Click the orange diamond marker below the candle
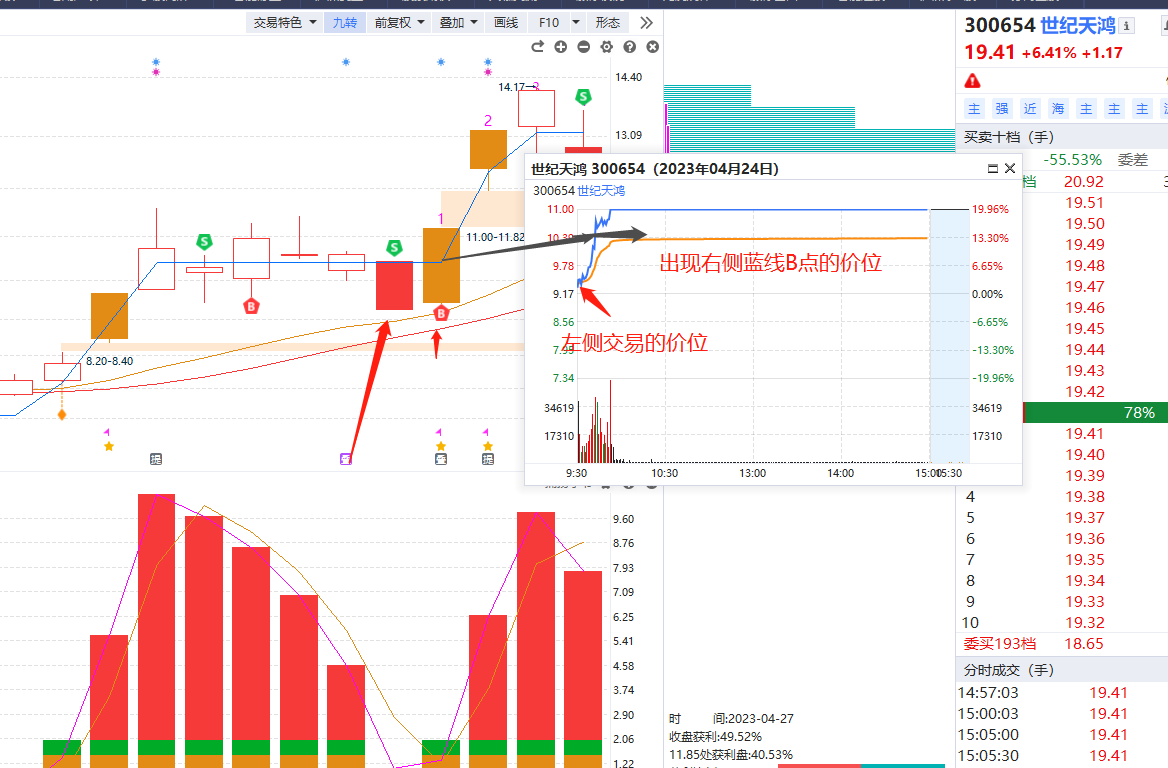Image resolution: width=1168 pixels, height=768 pixels. pos(62,414)
